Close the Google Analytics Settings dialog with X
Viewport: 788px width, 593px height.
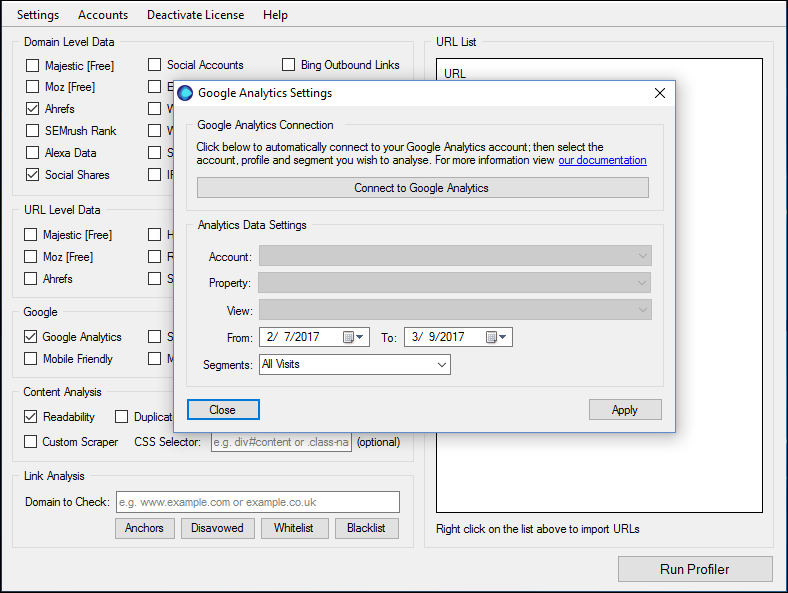coord(659,93)
